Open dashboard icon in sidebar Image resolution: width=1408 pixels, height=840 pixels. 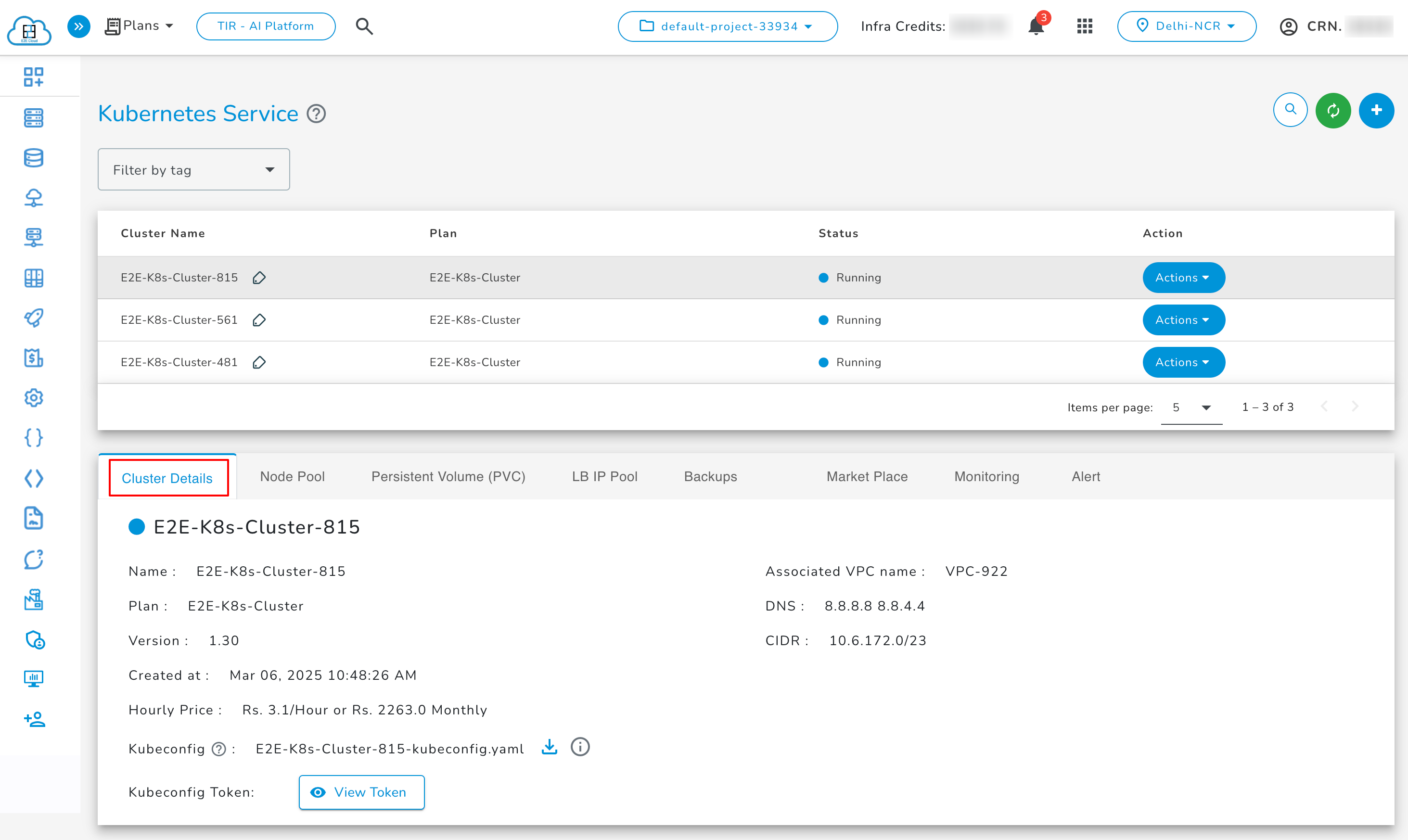33,77
